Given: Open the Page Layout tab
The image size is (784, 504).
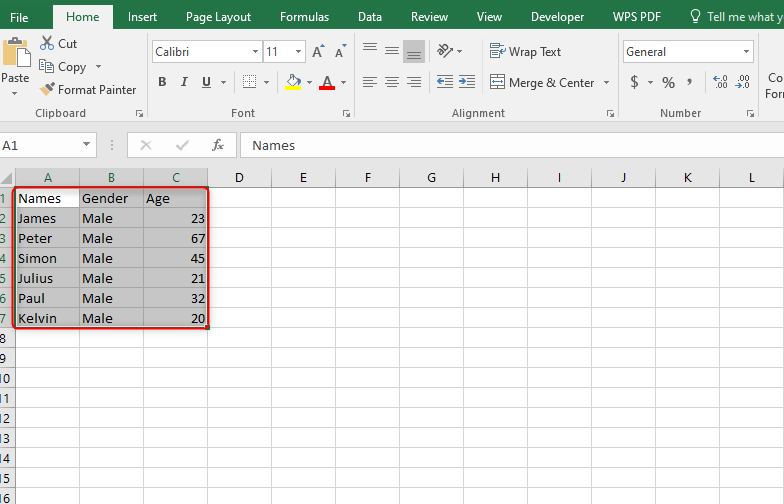Looking at the screenshot, I should [218, 17].
